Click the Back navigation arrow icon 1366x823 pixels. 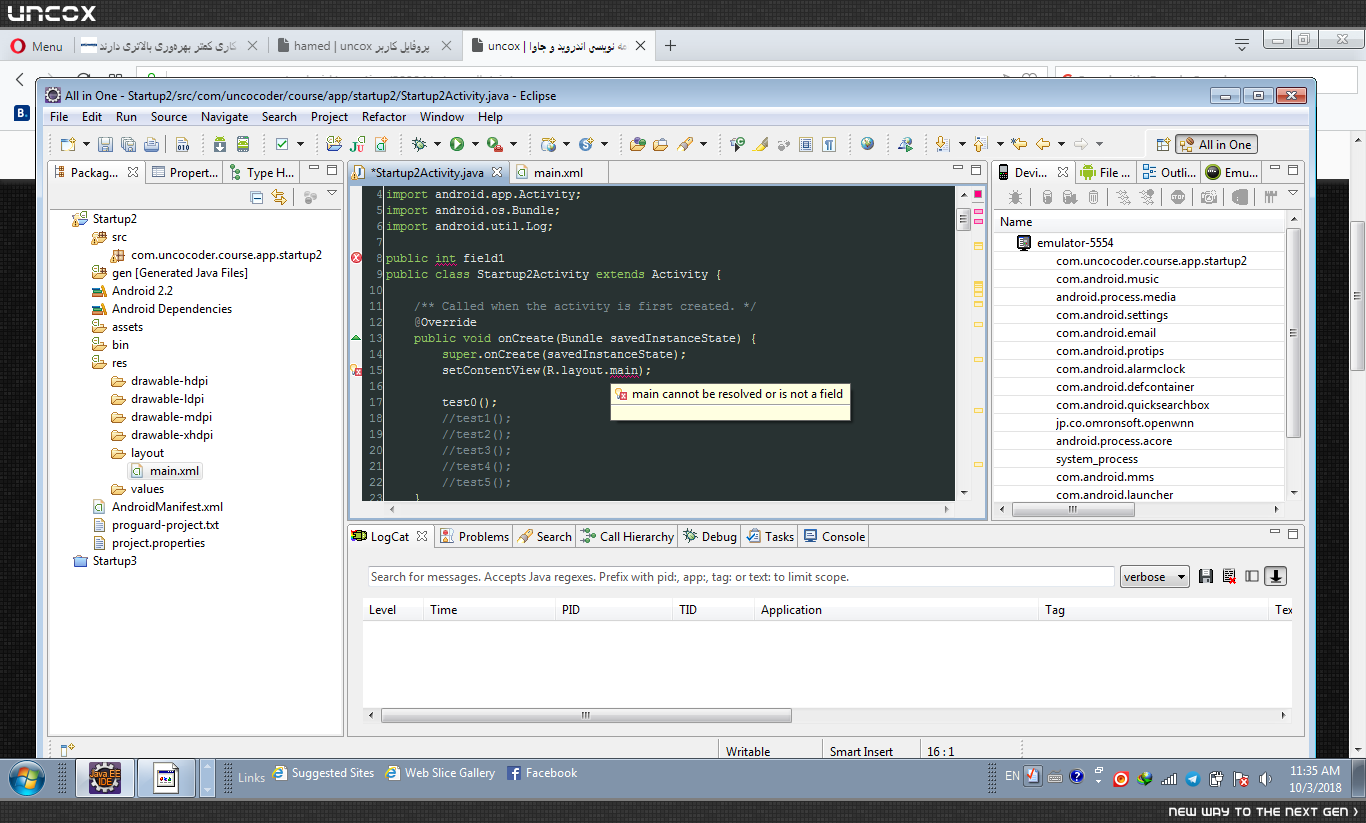tap(1043, 144)
